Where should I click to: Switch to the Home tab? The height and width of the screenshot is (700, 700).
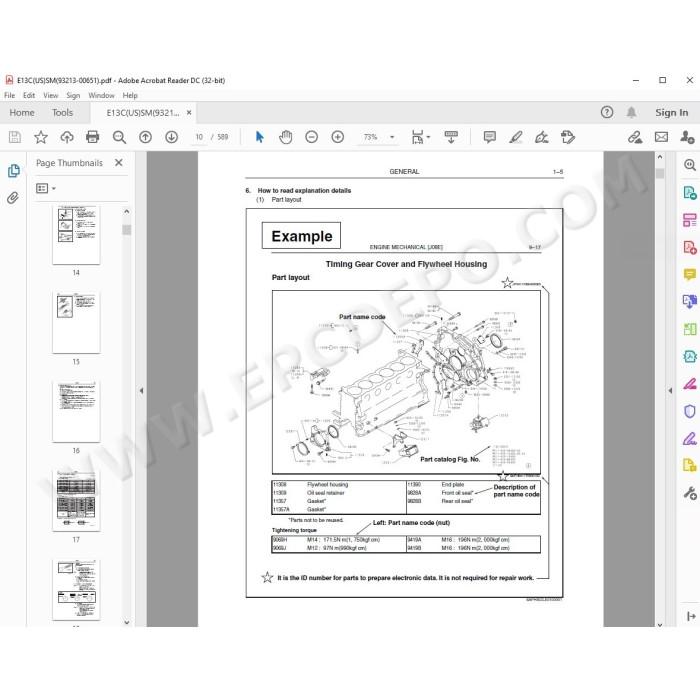pyautogui.click(x=22, y=112)
